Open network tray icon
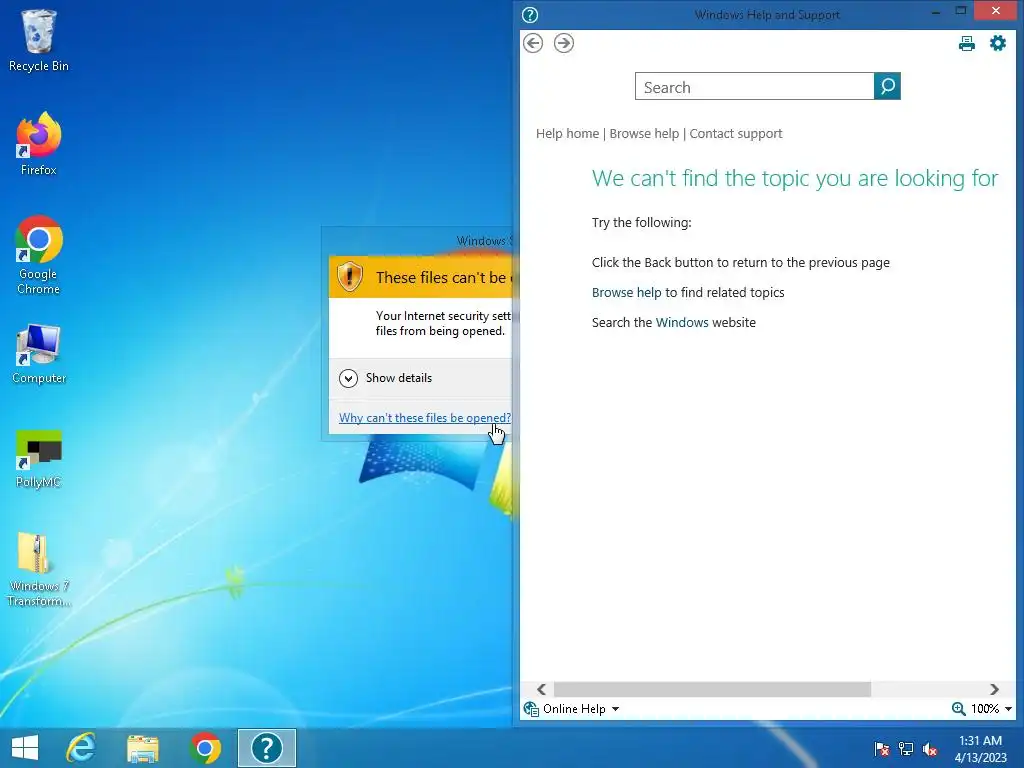Viewport: 1024px width, 768px height. (906, 748)
